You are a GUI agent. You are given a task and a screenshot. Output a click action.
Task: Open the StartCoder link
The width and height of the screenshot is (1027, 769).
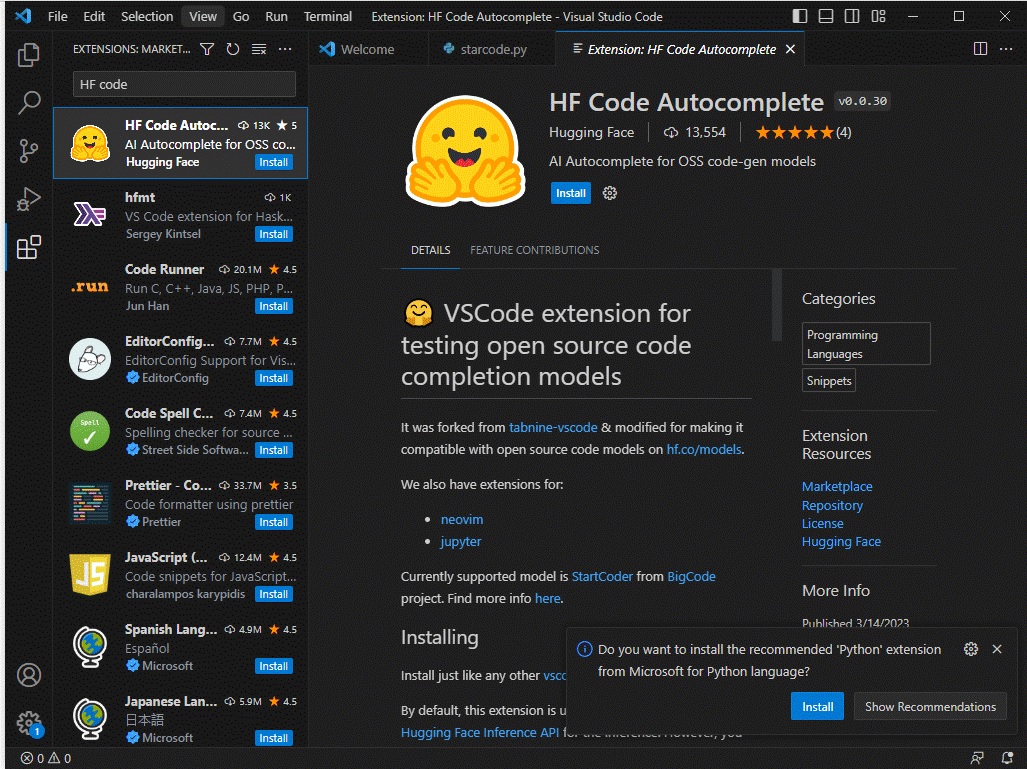coord(603,576)
